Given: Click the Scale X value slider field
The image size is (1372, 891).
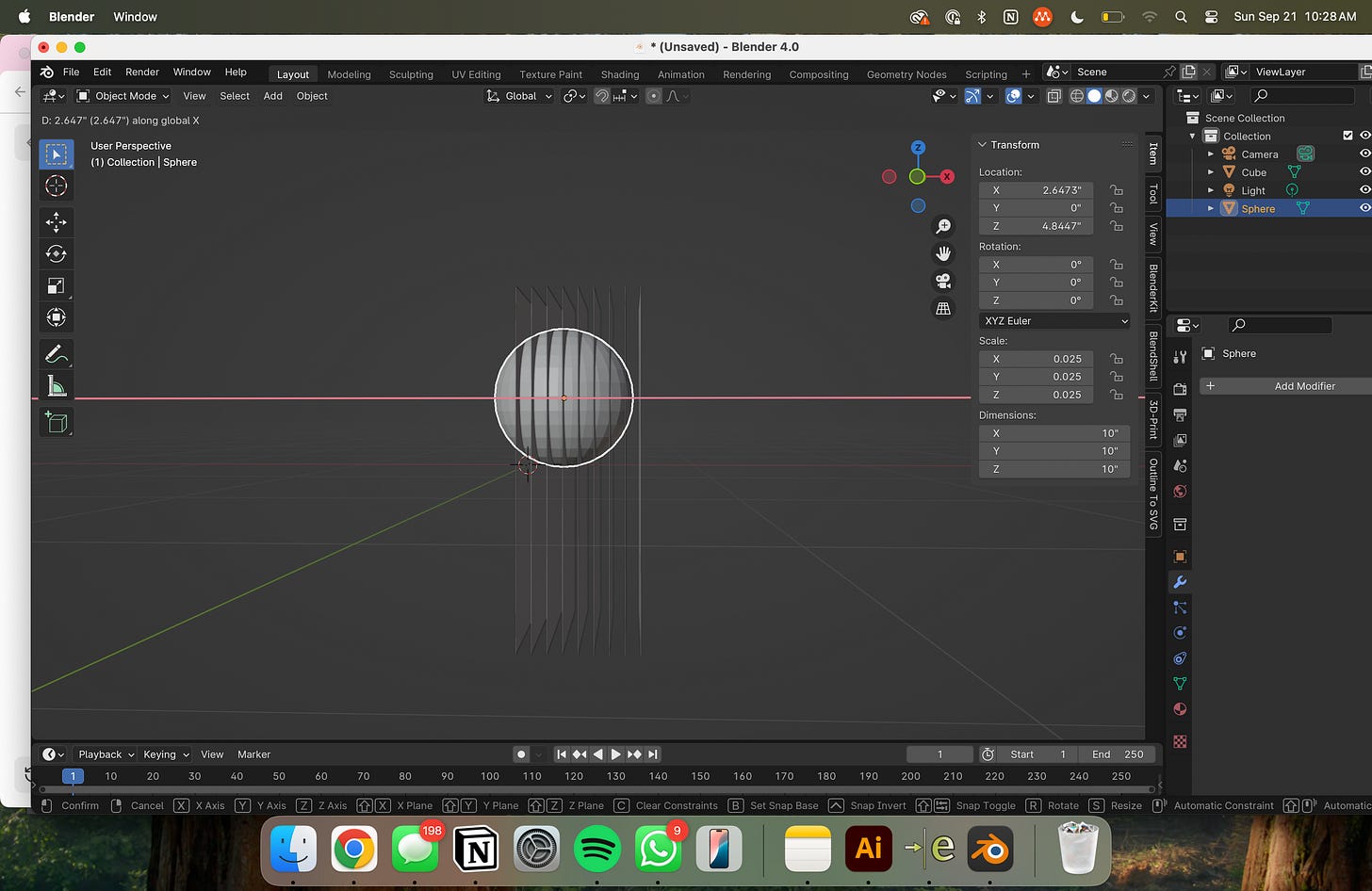Looking at the screenshot, I should pyautogui.click(x=1036, y=359).
